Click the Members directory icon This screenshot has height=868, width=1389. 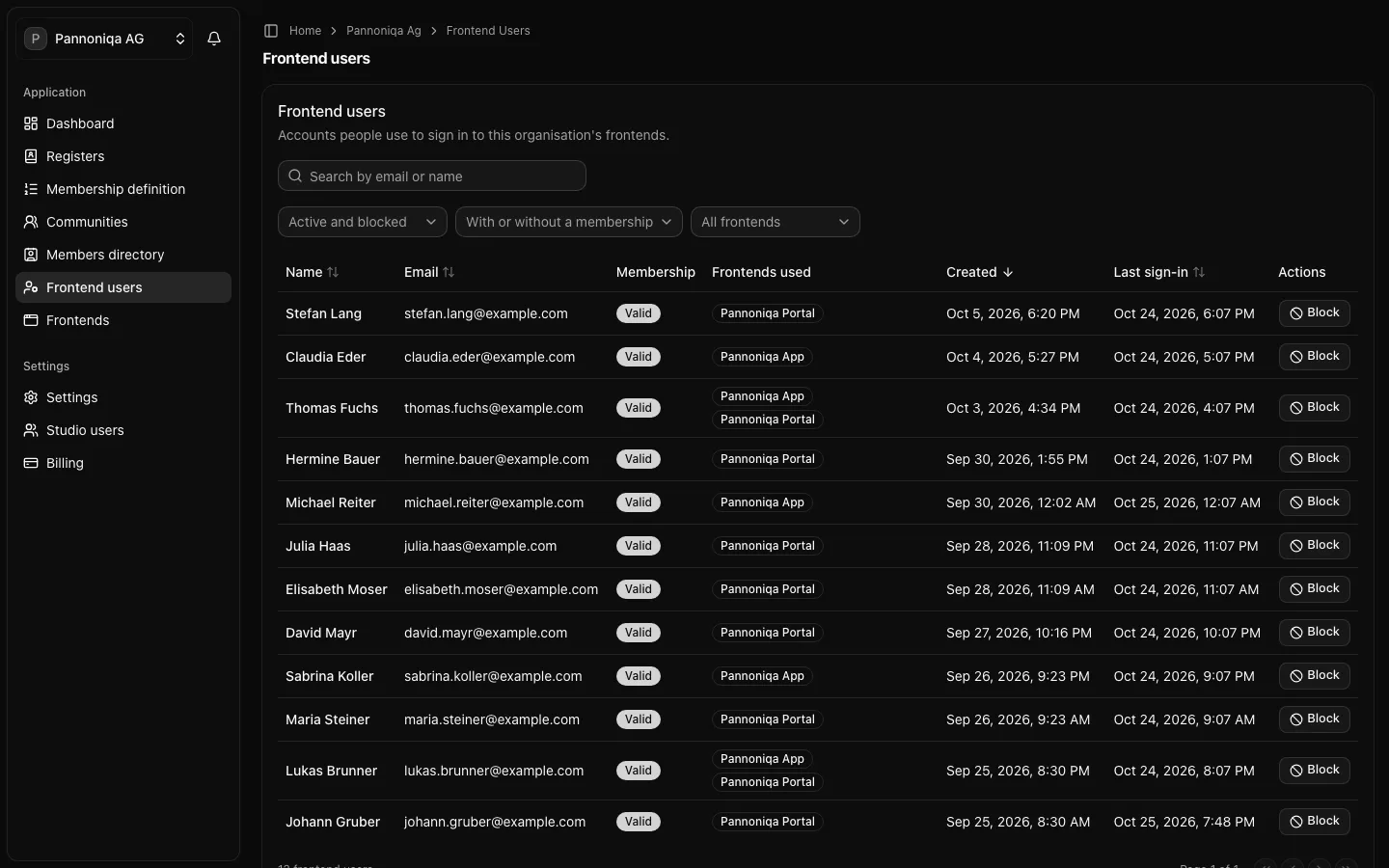[x=31, y=255]
